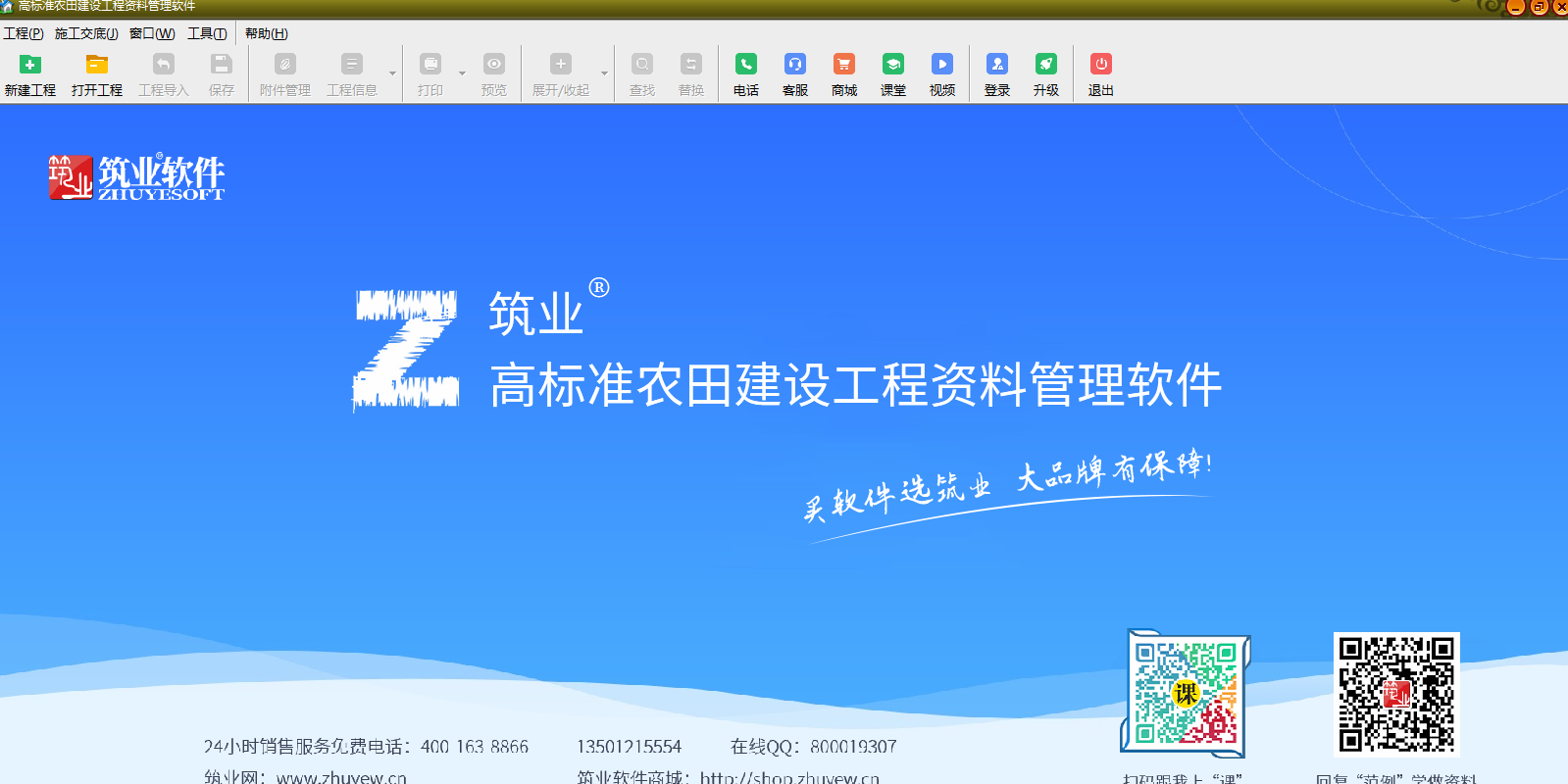The width and height of the screenshot is (1568, 784).
Task: Expand the dropdown arrow beside 工程信息
Action: coord(392,73)
